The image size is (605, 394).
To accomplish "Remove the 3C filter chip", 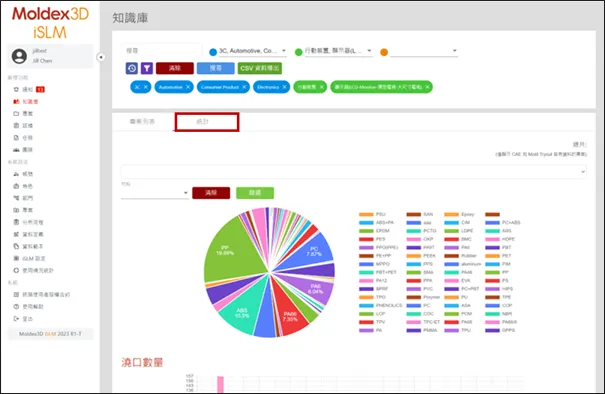I will pos(145,87).
